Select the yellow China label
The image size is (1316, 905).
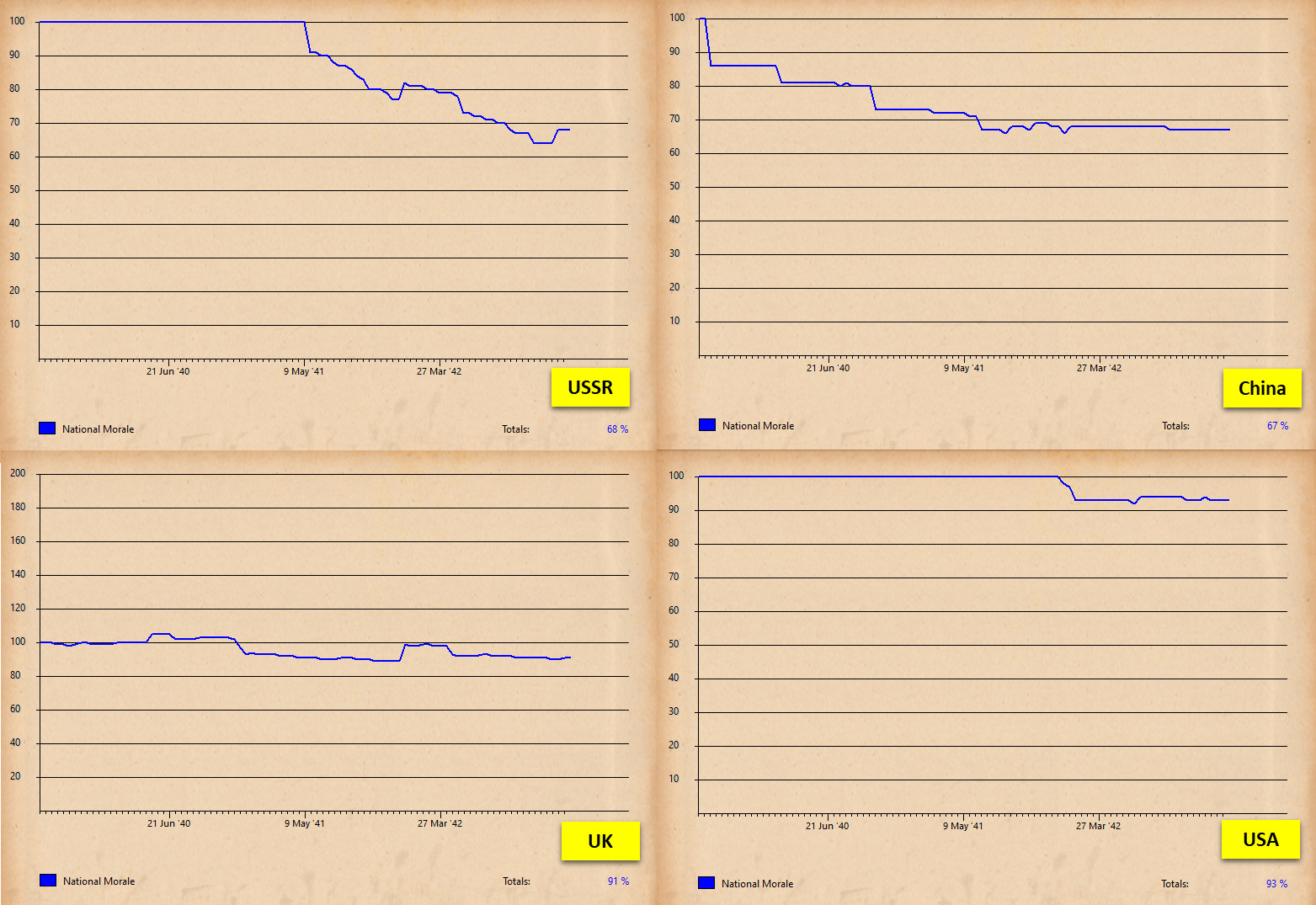[1262, 388]
